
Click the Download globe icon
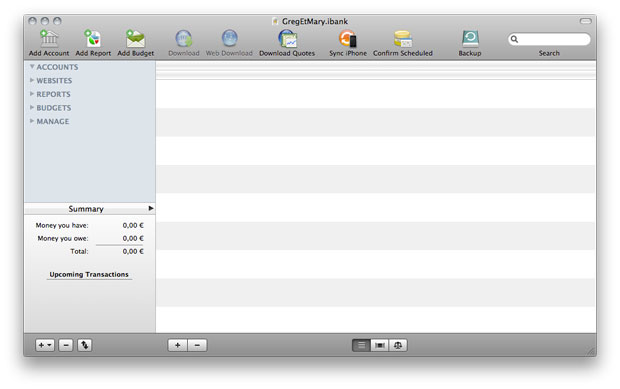click(184, 39)
